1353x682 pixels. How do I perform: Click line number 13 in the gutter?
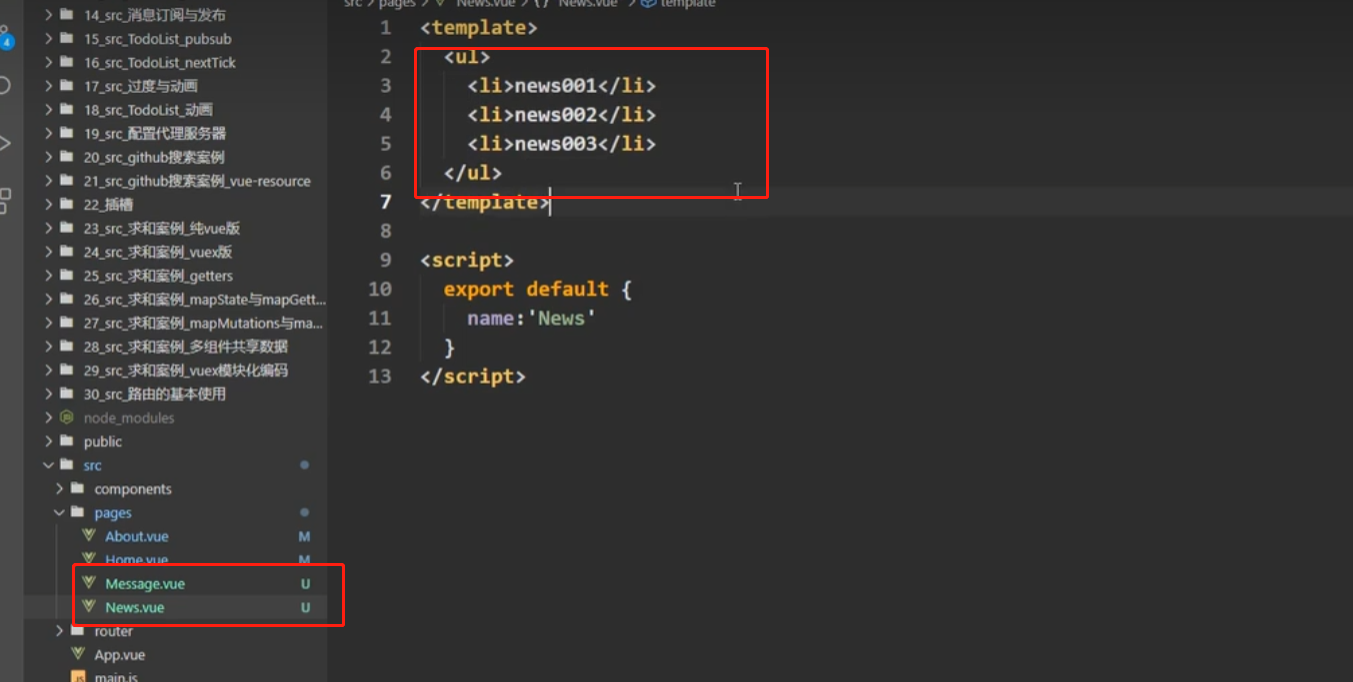[x=380, y=376]
